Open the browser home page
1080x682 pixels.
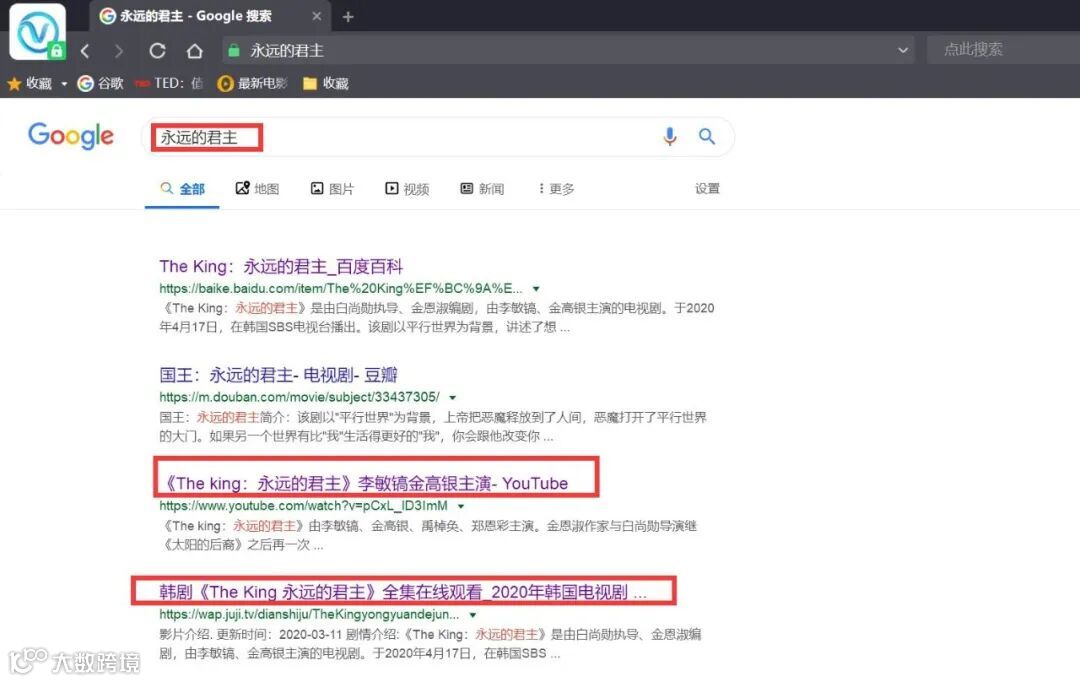pyautogui.click(x=195, y=51)
